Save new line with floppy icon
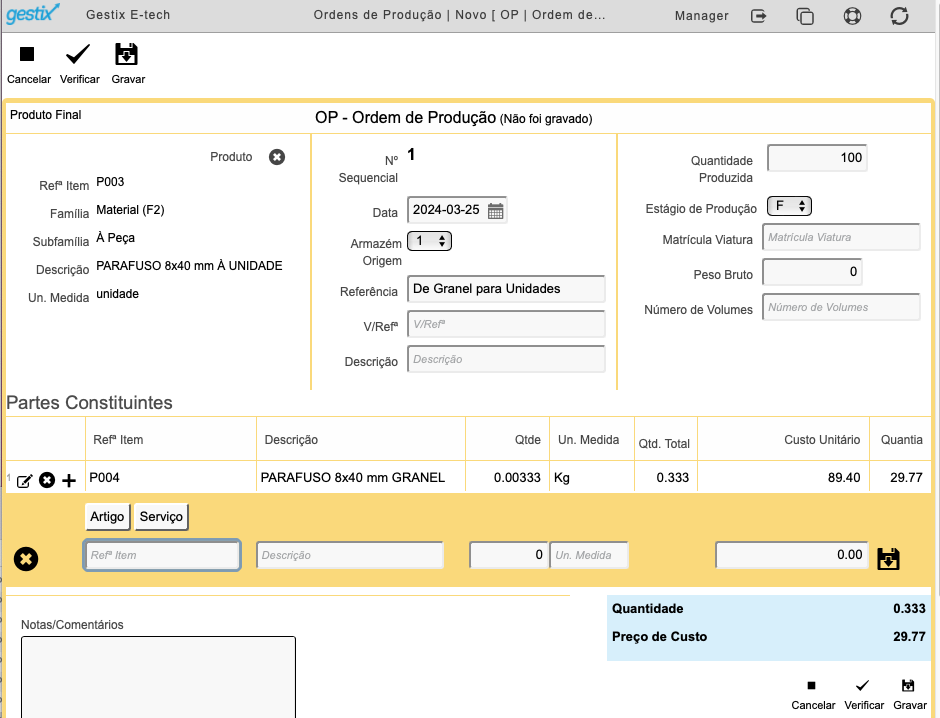Screen dimensions: 940x718 888,559
